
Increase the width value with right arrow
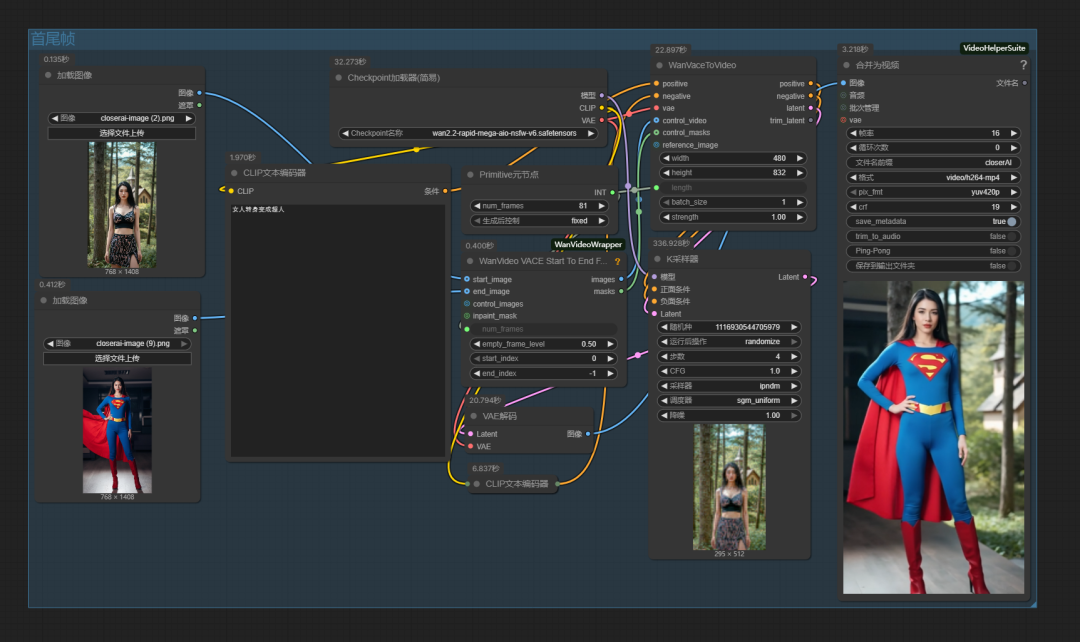pos(799,158)
